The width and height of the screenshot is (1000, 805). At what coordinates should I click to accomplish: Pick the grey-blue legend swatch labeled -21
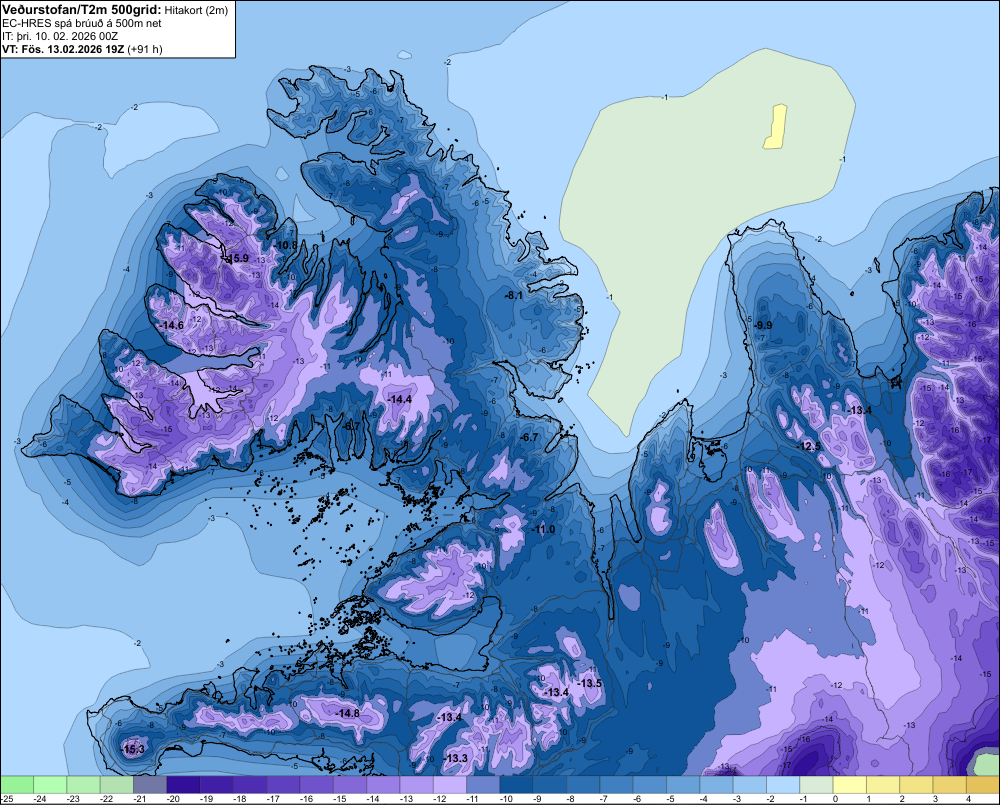coord(150,784)
